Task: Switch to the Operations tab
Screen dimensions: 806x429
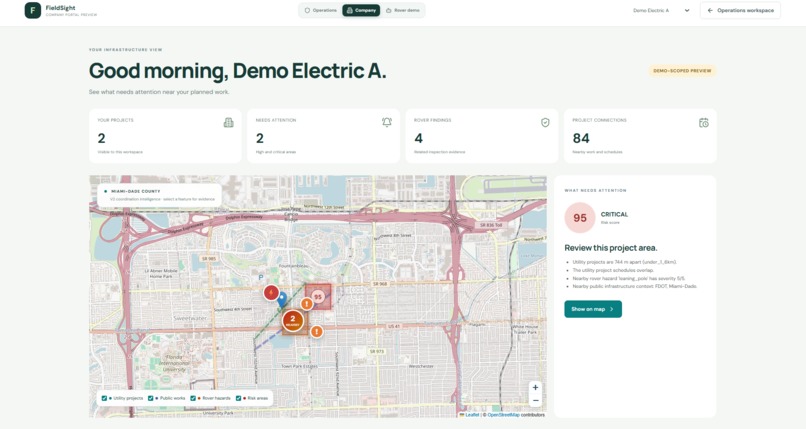Action: coord(321,10)
